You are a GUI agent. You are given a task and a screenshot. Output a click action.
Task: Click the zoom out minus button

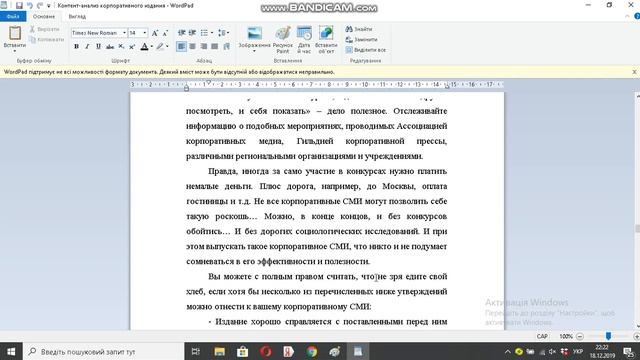click(x=579, y=336)
